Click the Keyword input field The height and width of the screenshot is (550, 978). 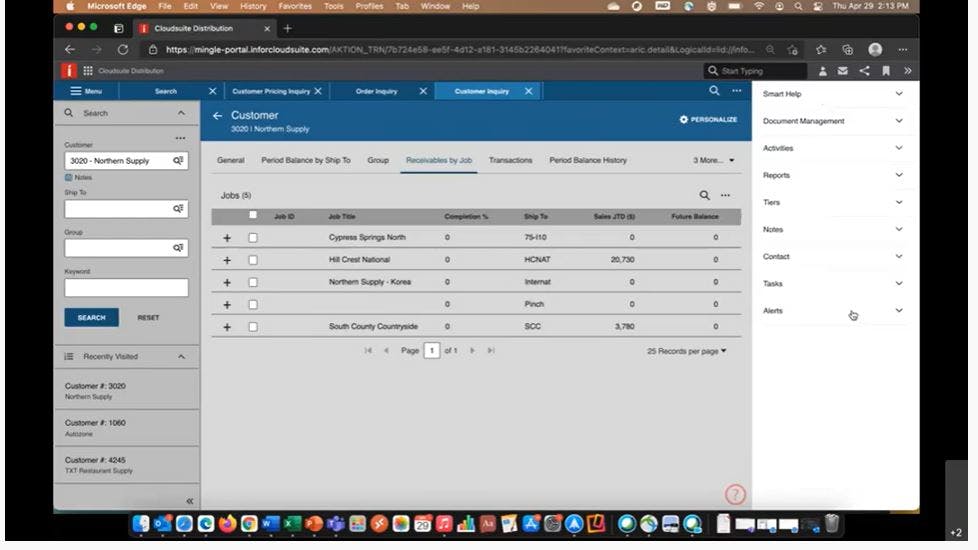pos(126,287)
